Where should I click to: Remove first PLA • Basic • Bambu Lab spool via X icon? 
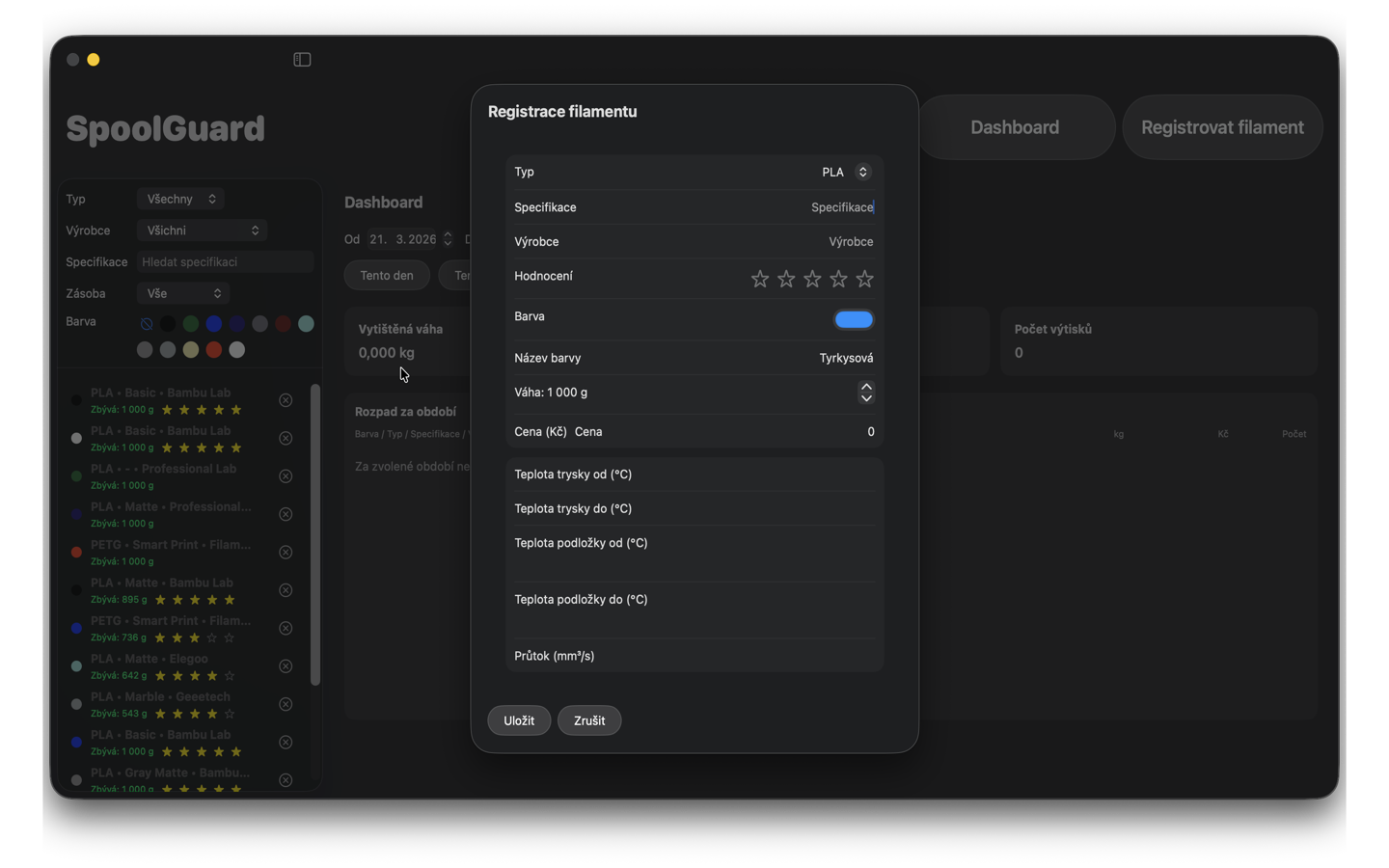click(x=286, y=399)
